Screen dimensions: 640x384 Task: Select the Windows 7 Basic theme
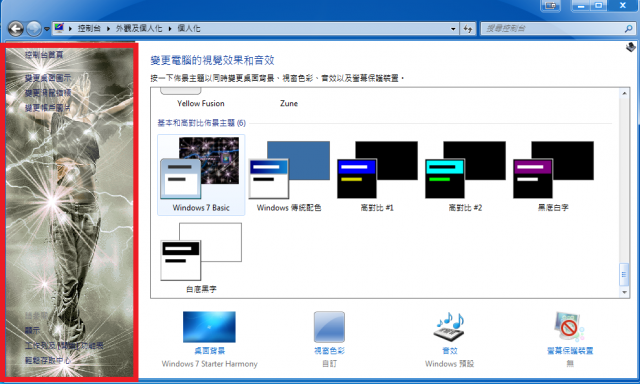[201, 175]
